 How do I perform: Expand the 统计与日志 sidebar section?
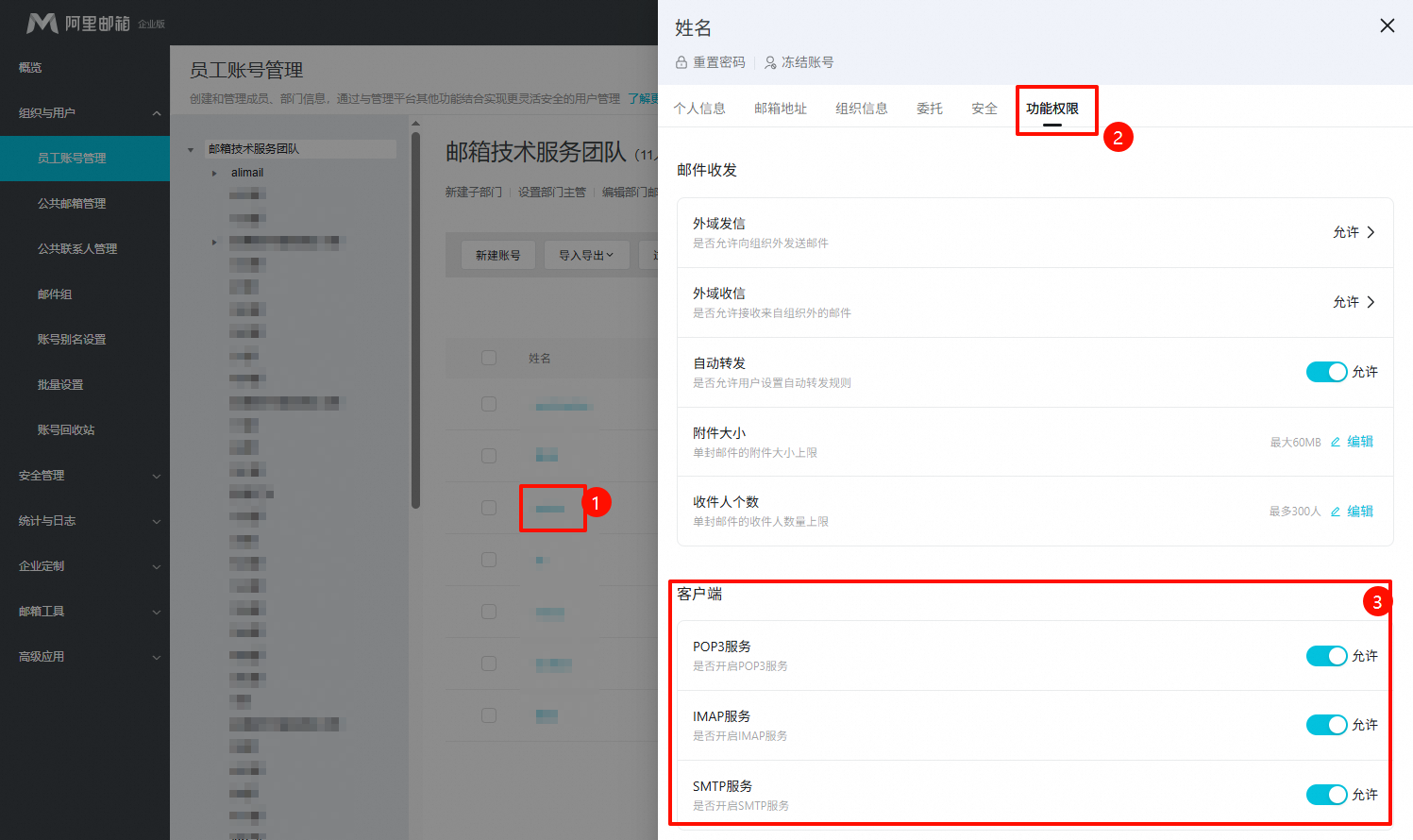(x=157, y=521)
